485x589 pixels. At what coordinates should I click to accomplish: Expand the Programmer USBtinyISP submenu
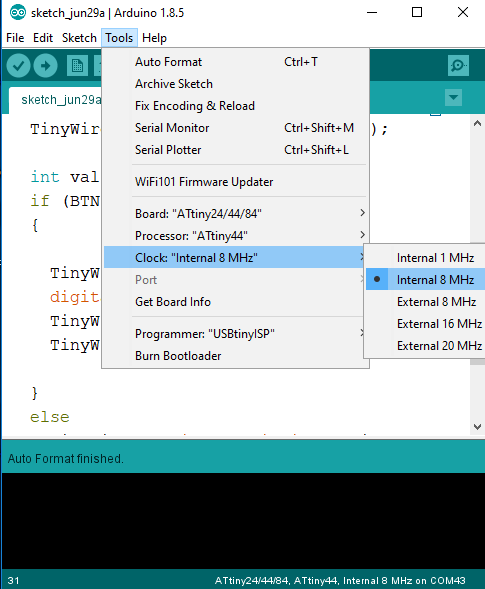click(x=235, y=334)
